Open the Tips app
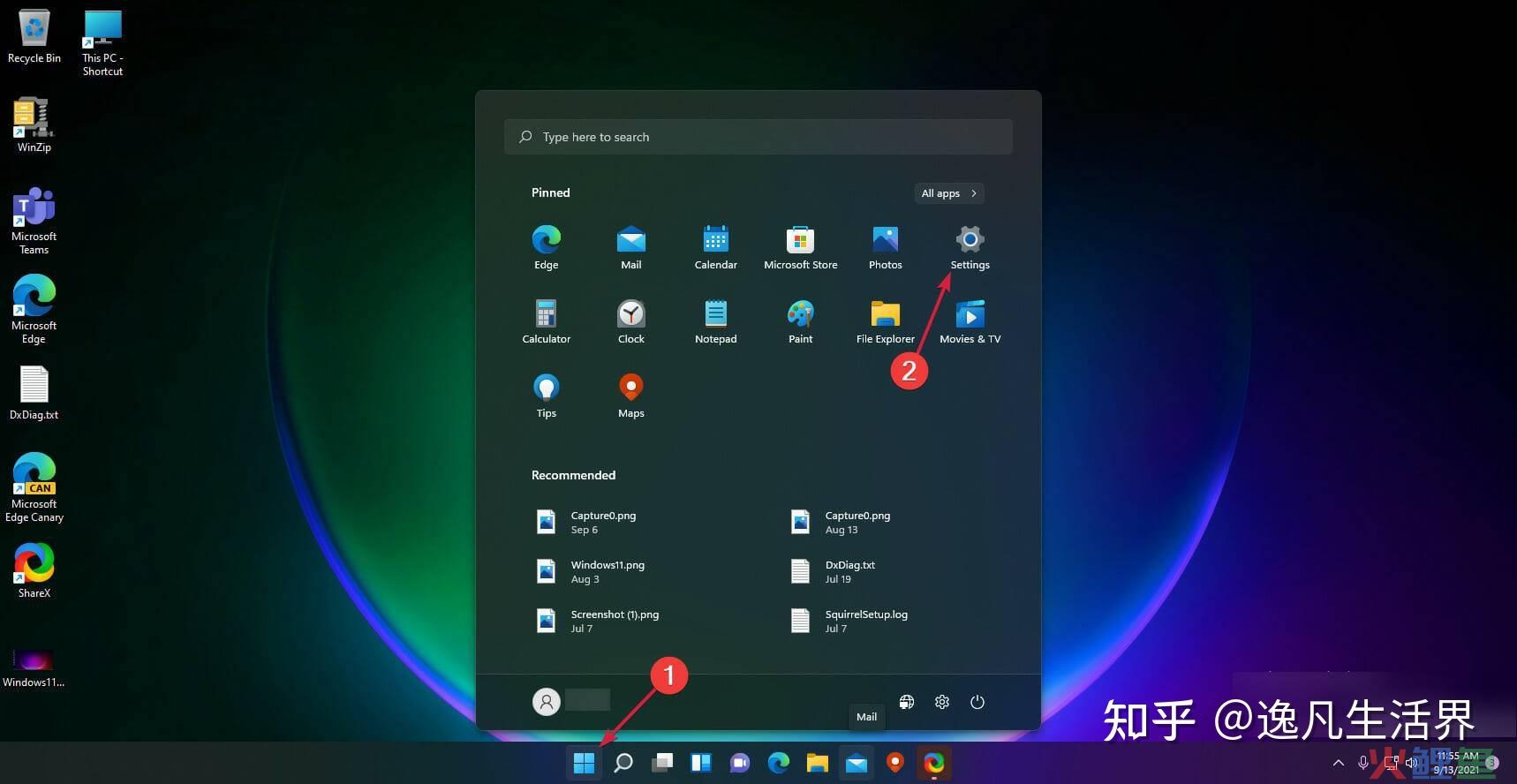Screen dimensions: 1517x784 (546, 396)
